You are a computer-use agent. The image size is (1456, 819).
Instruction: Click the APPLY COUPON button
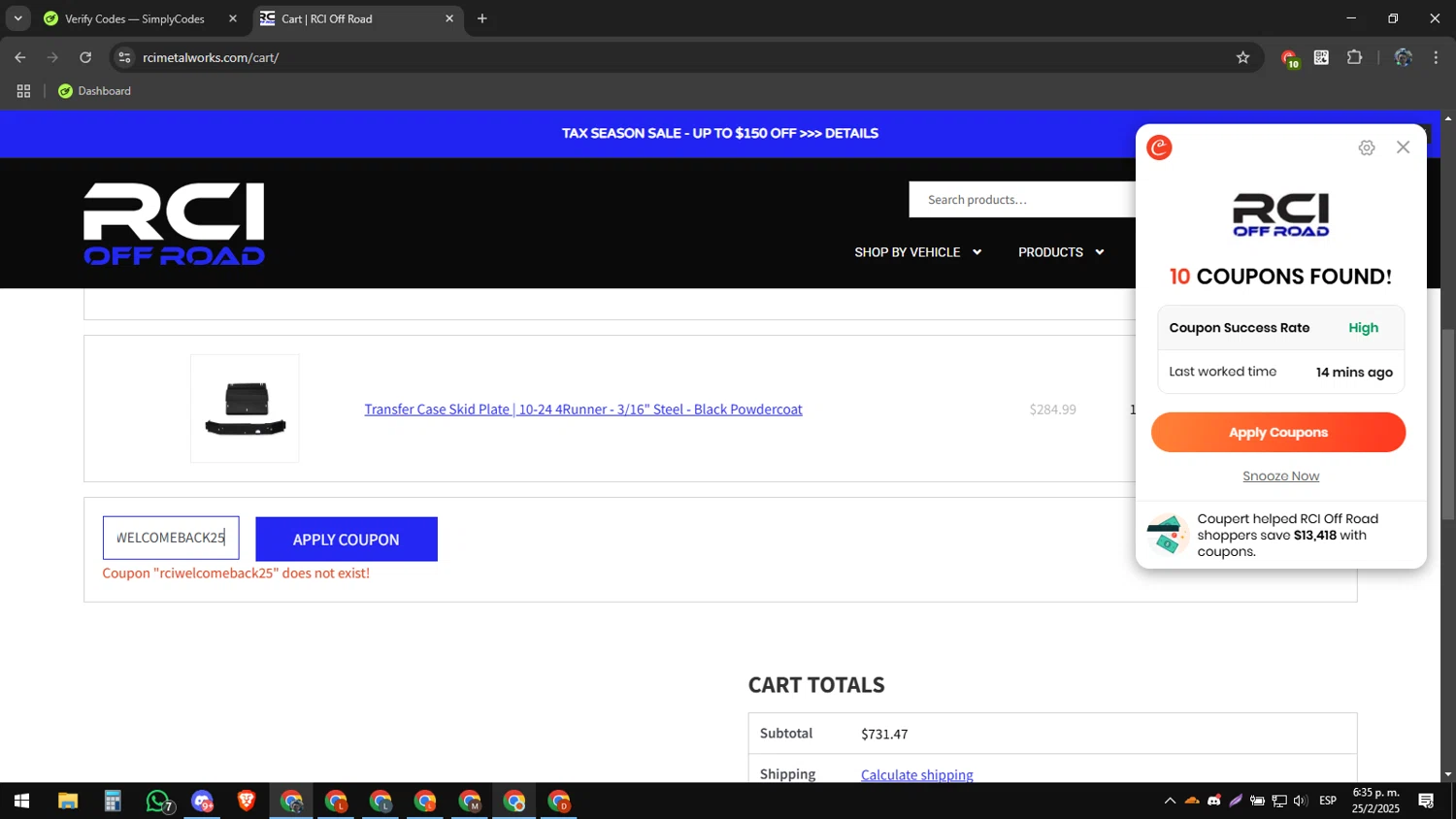pyautogui.click(x=347, y=539)
